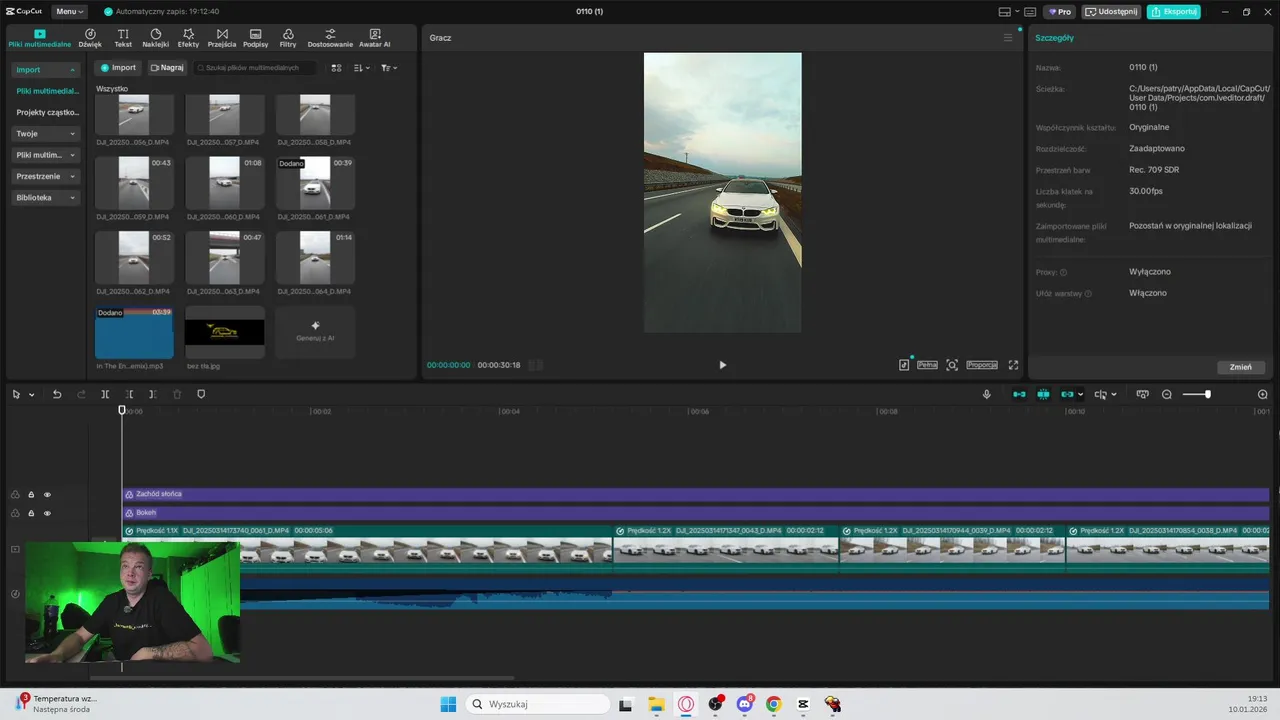The image size is (1280, 720).
Task: Toggle lock on Zachód słońca track
Action: 31,494
